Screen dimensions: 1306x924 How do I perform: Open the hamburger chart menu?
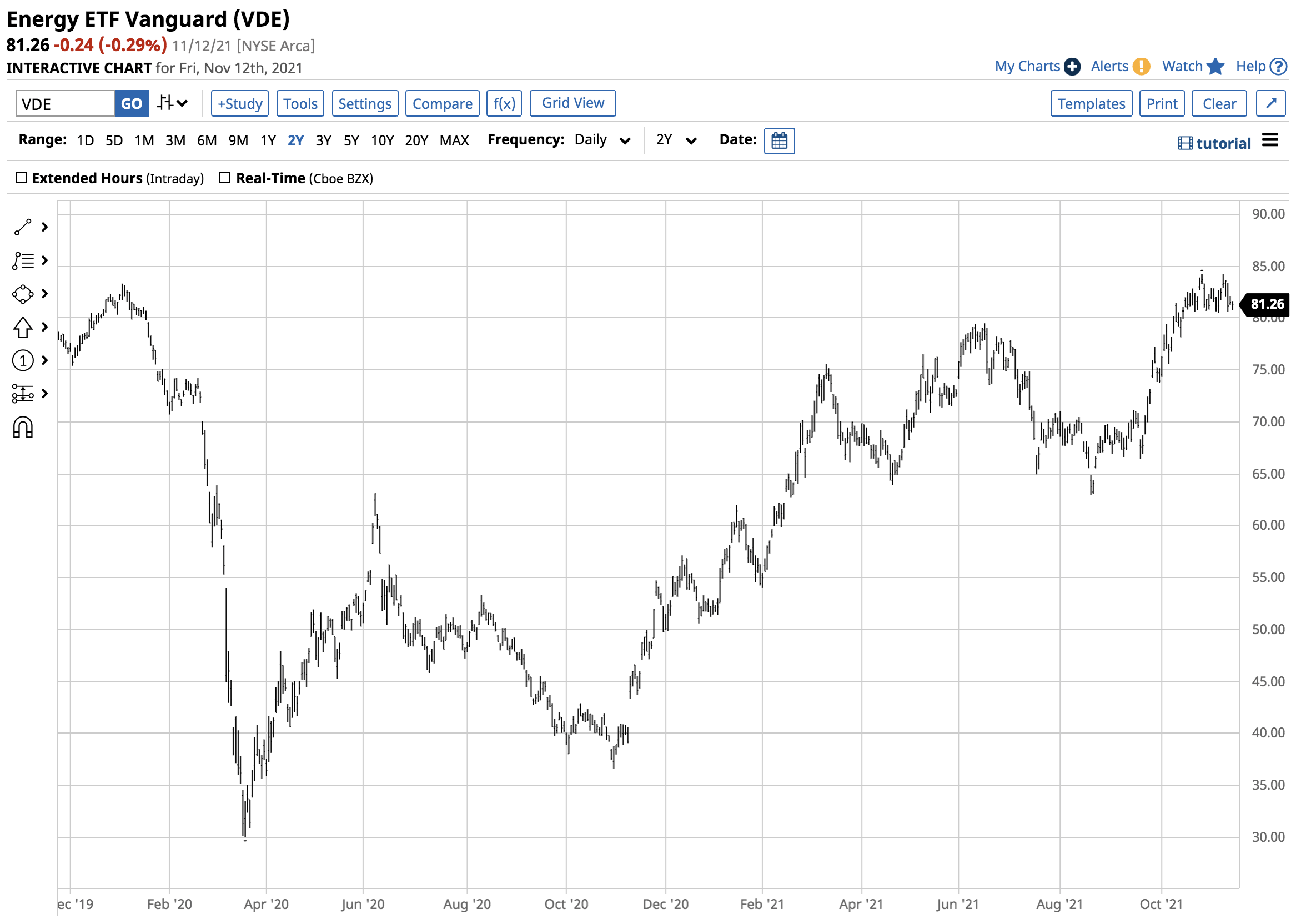pos(1270,140)
